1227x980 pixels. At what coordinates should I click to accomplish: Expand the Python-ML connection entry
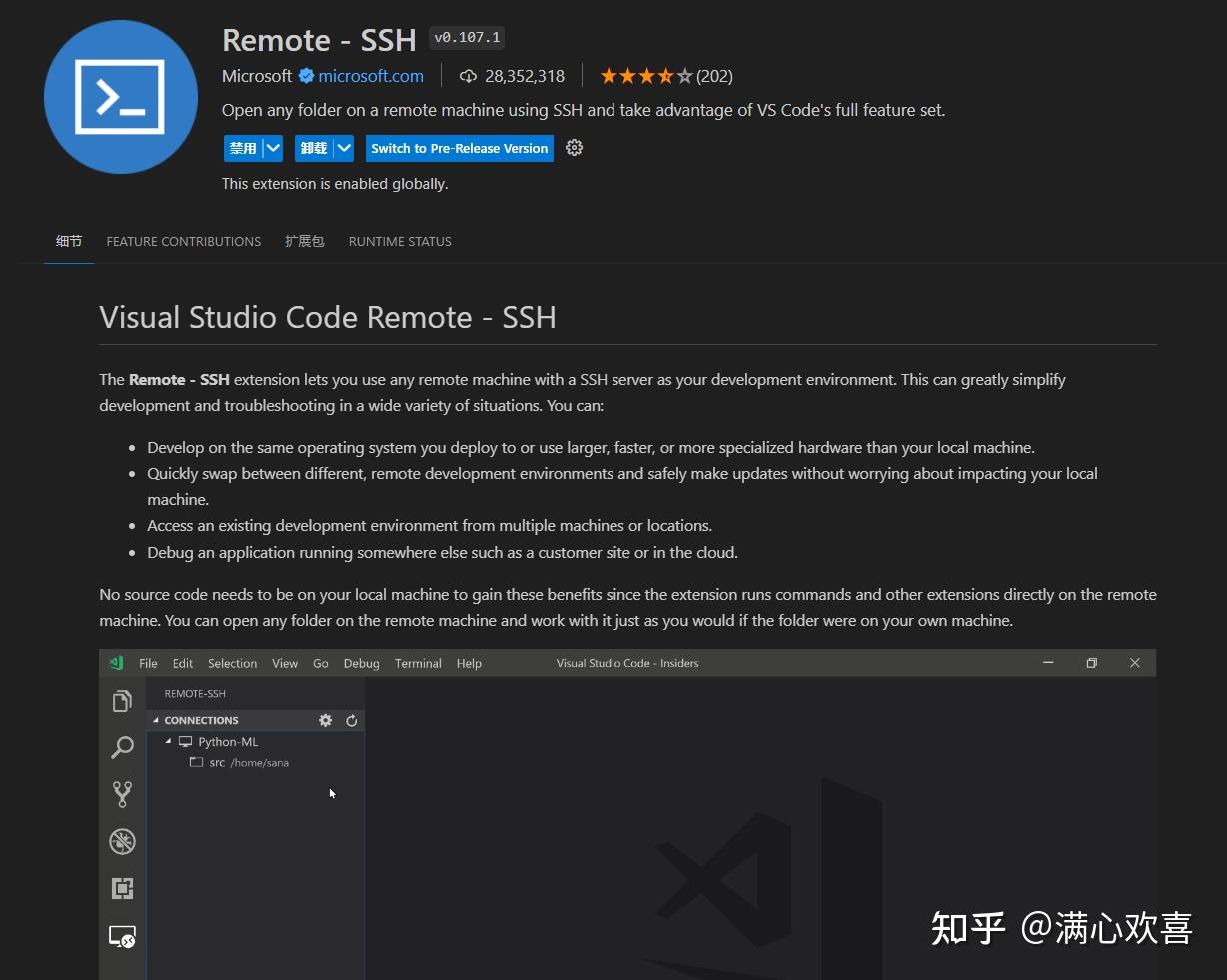[x=168, y=741]
